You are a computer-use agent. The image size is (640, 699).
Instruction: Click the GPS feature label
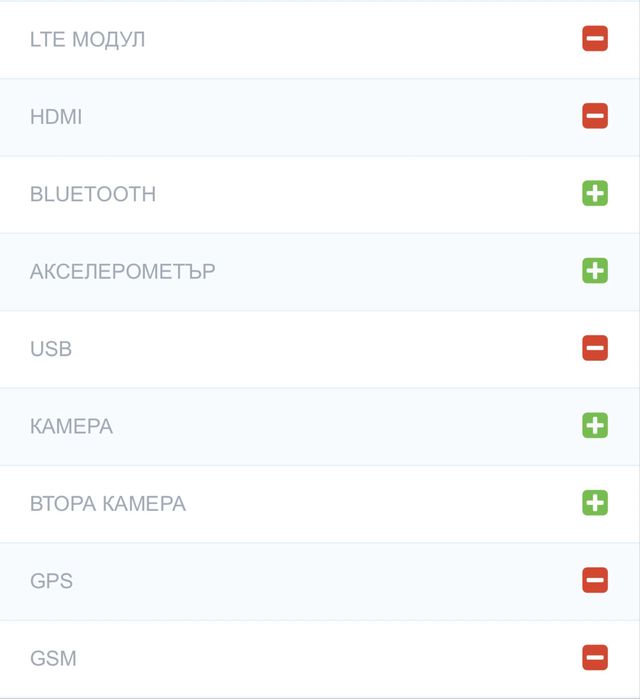pos(51,581)
